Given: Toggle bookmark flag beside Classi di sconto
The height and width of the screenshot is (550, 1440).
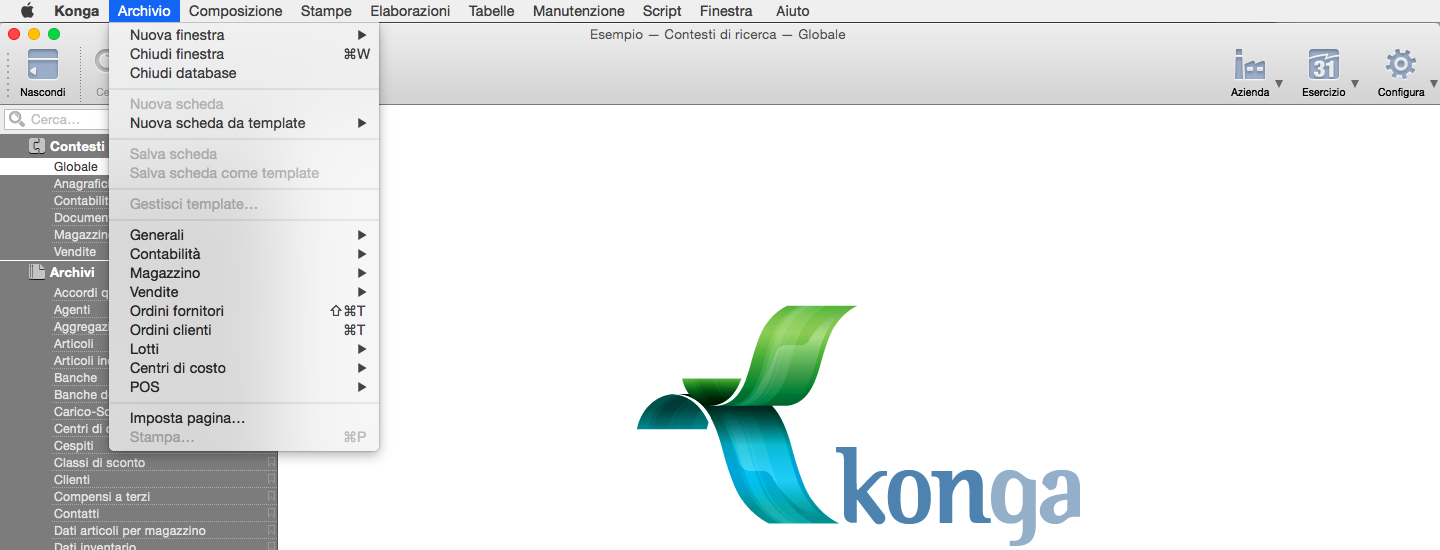Looking at the screenshot, I should pos(271,463).
